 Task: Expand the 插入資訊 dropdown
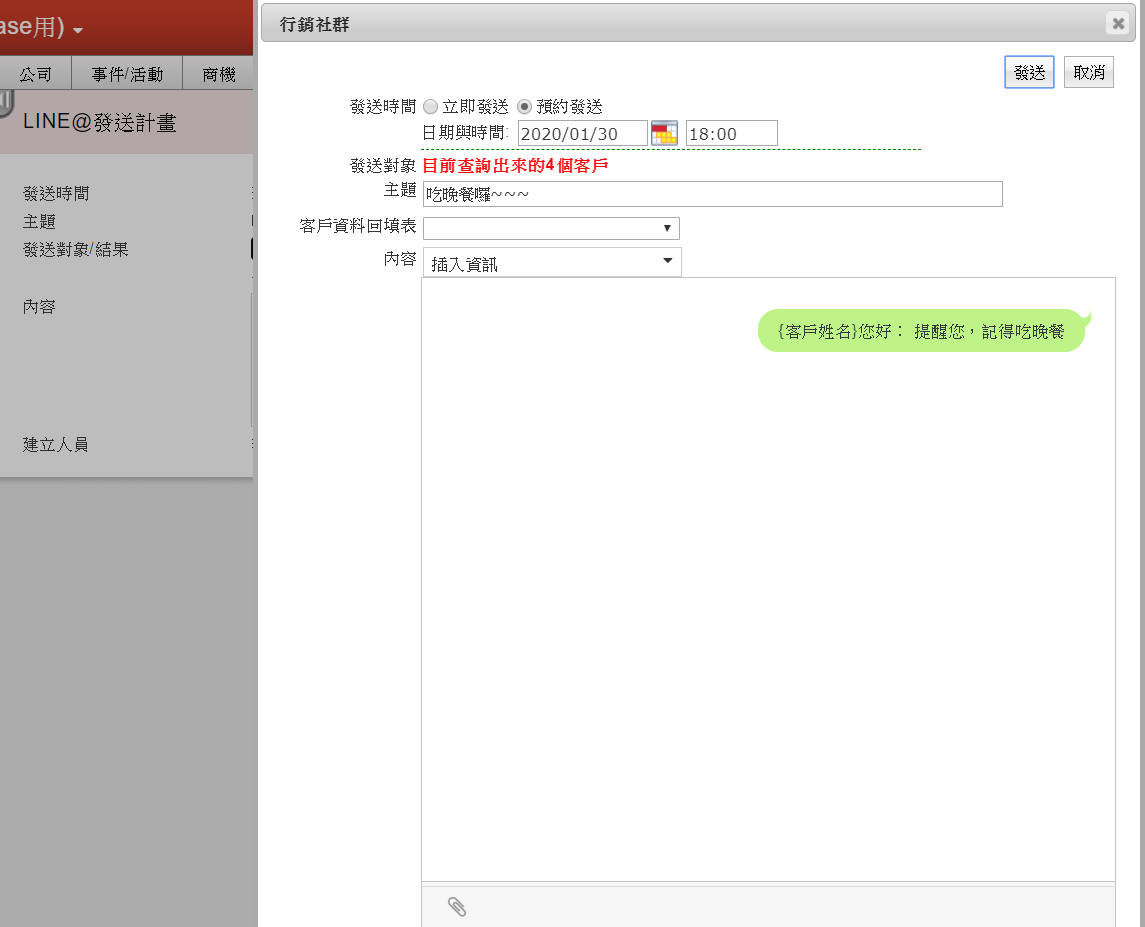click(x=552, y=262)
